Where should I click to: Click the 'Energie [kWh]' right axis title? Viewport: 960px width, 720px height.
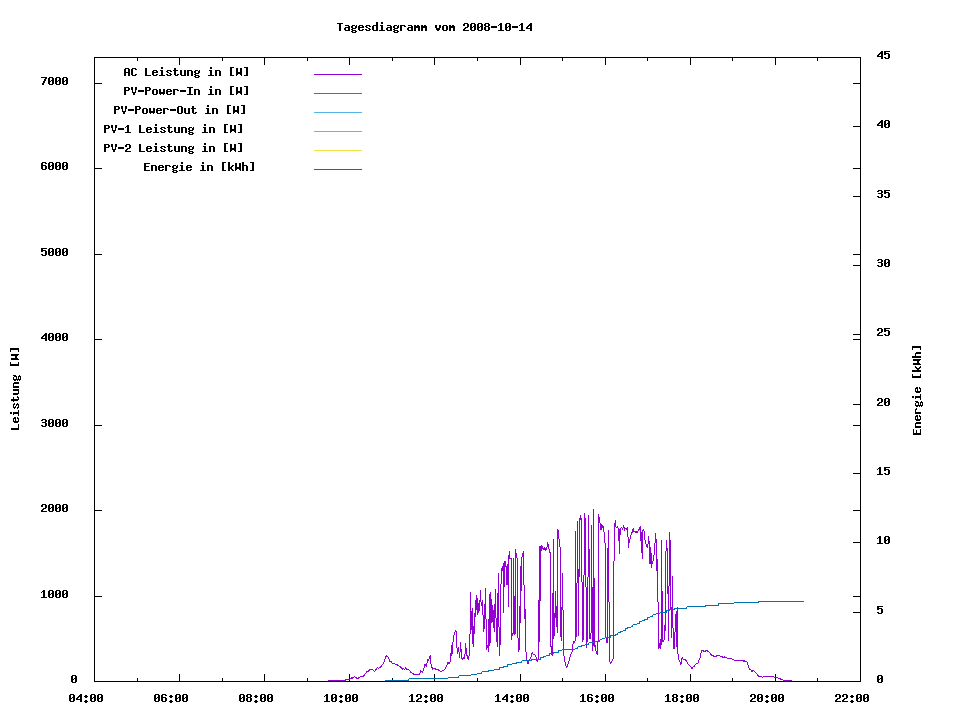[917, 390]
